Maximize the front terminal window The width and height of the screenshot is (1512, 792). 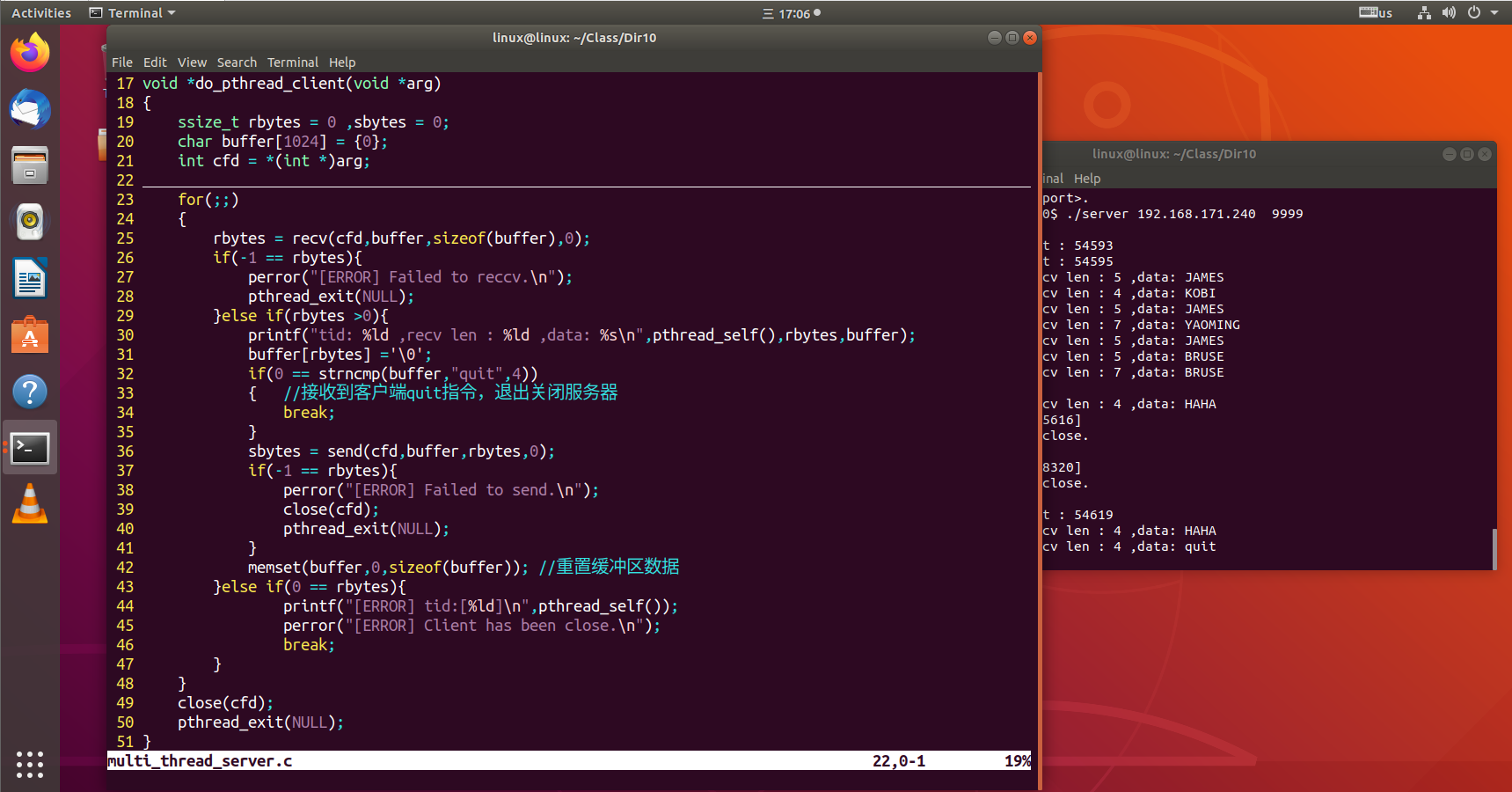point(1012,37)
